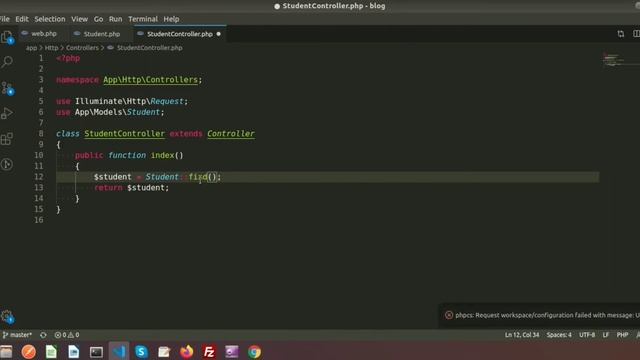
Task: Click the 'index' function name
Action: tap(162, 155)
